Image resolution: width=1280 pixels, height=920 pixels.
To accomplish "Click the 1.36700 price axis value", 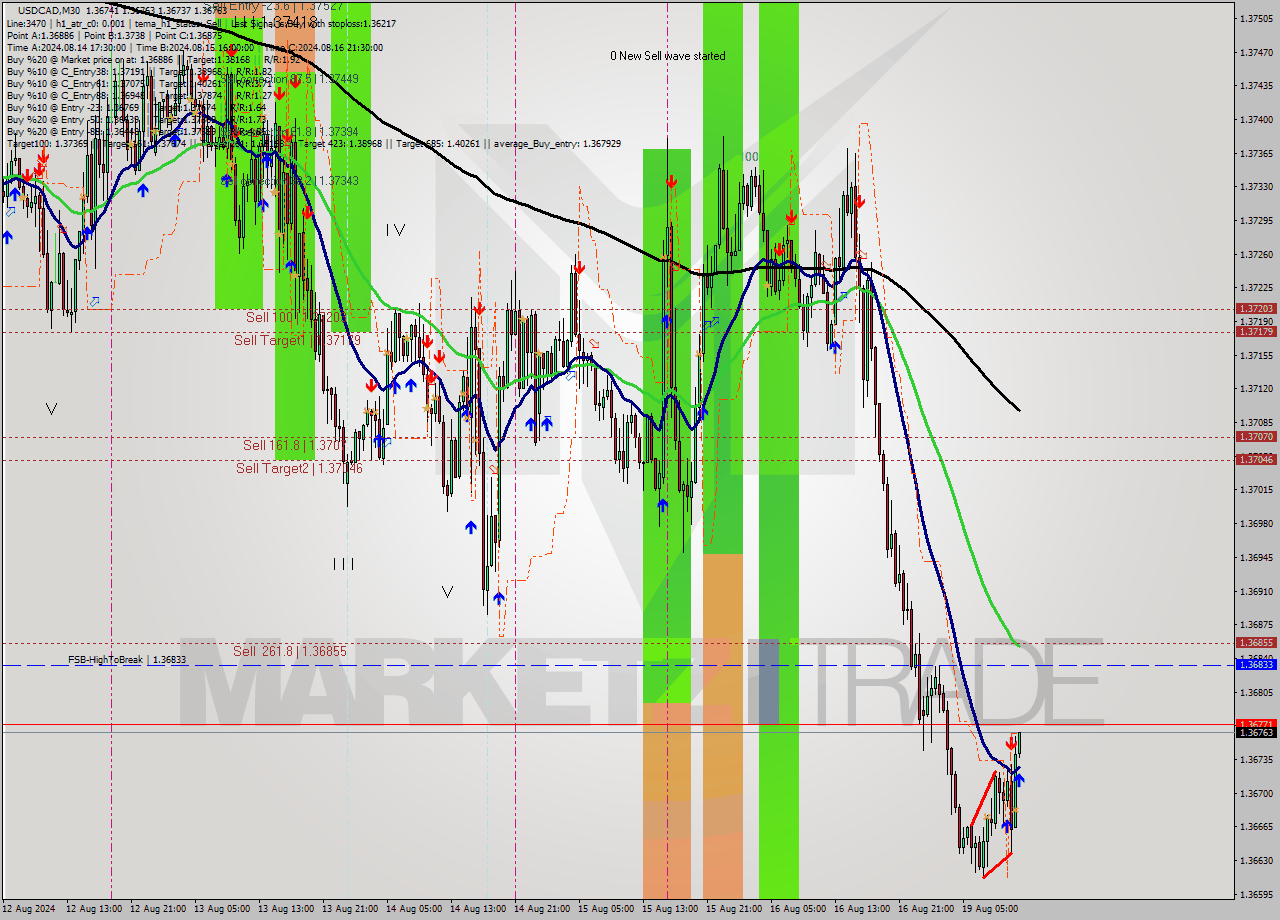I will tap(1256, 793).
